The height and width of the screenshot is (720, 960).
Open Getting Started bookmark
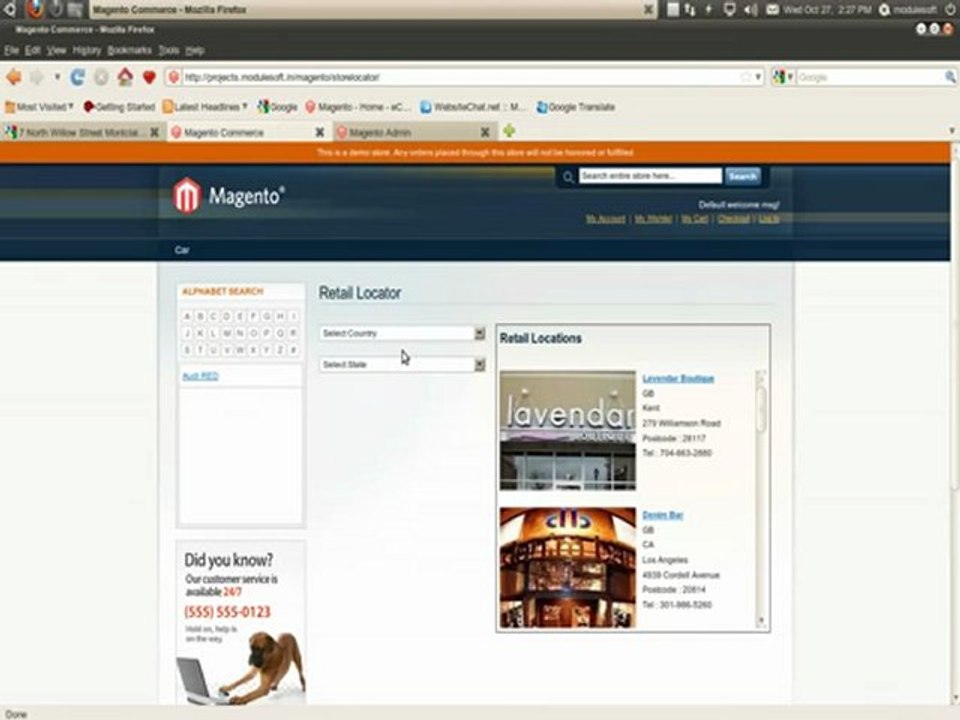(119, 107)
